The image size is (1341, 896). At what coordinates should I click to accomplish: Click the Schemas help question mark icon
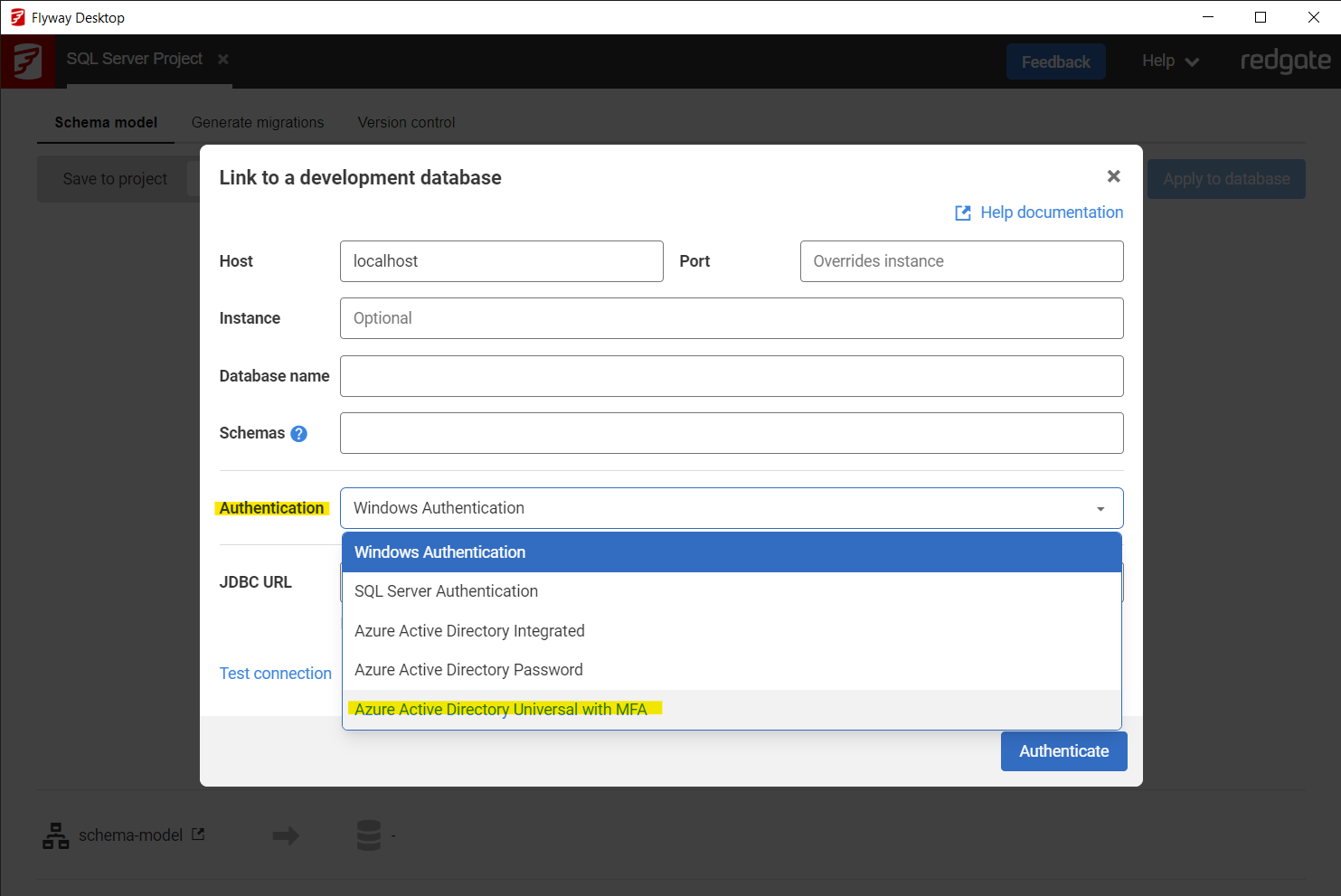[299, 434]
